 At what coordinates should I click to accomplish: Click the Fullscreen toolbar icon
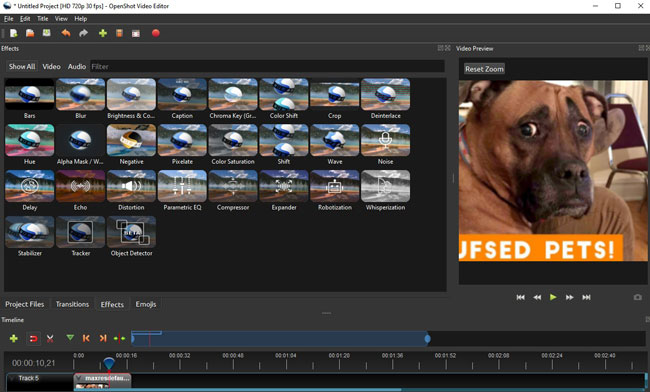136,34
